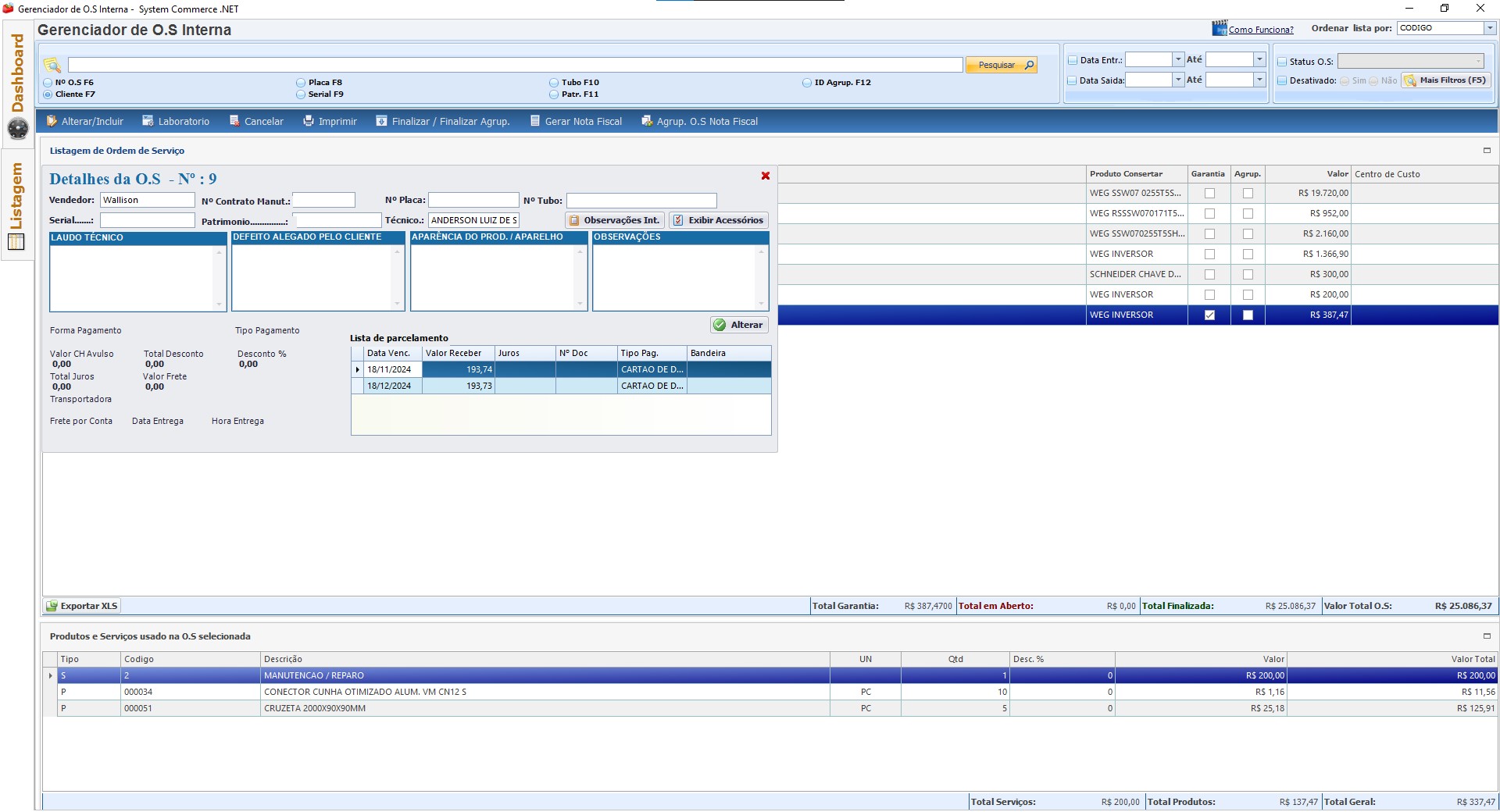Click the search magnifier icon beside search field

(52, 65)
